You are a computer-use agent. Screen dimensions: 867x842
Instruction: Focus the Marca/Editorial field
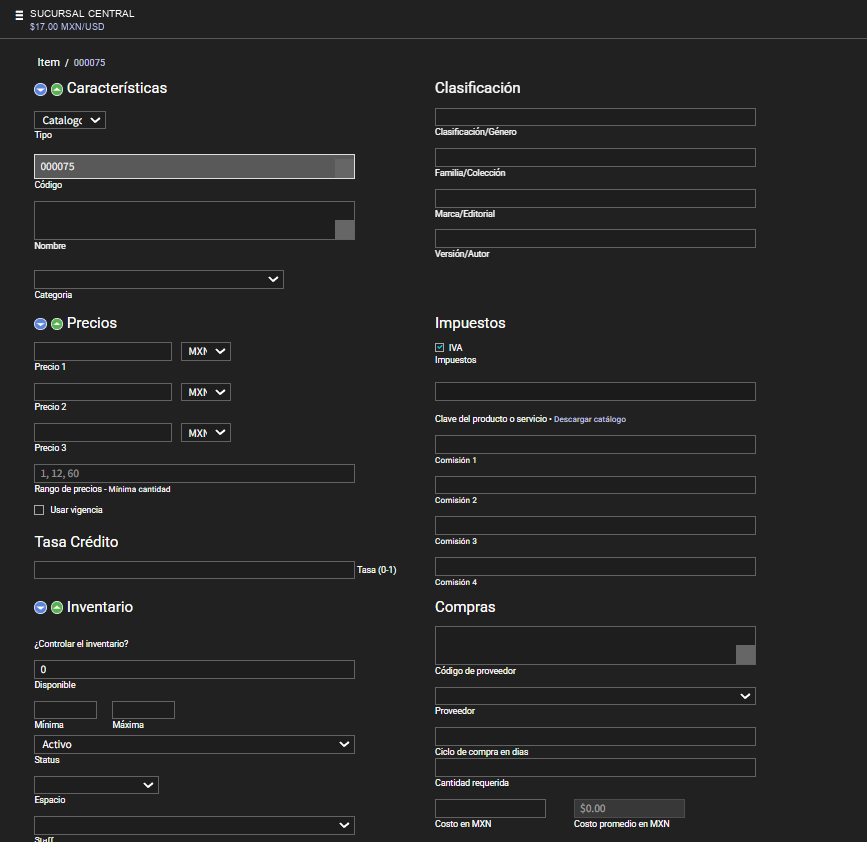point(595,198)
